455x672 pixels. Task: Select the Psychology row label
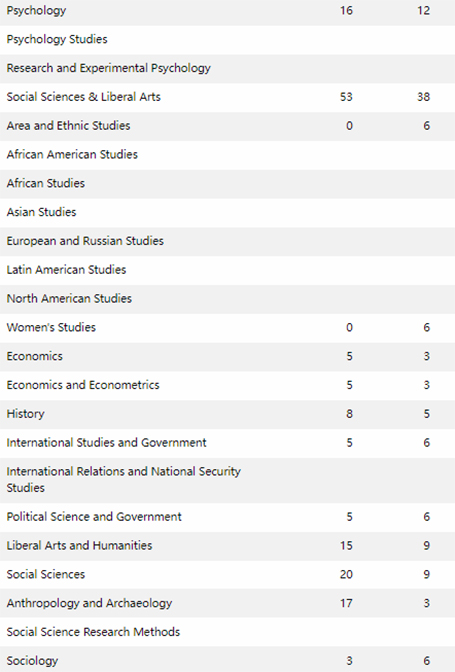click(x=36, y=11)
